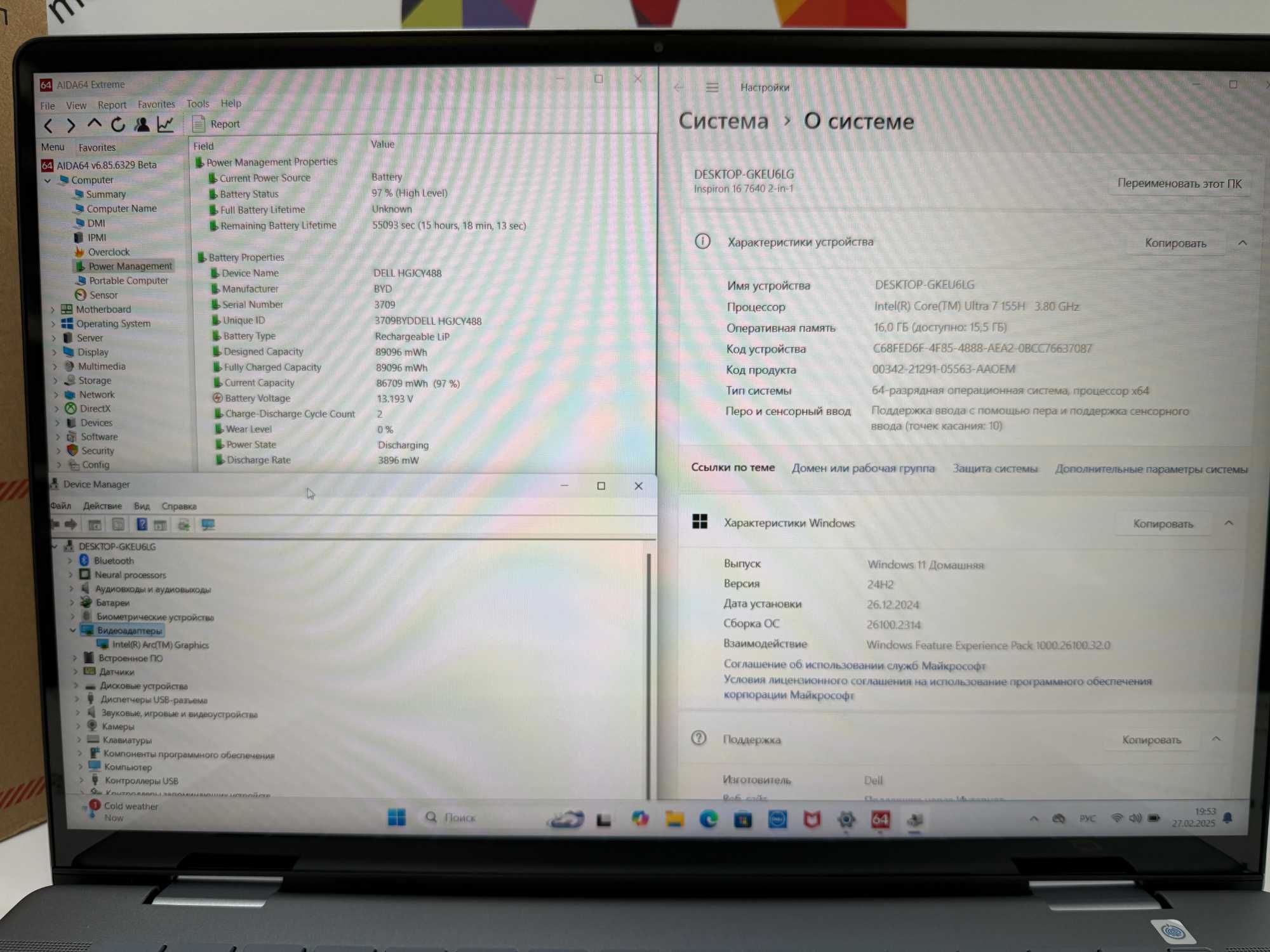Screen dimensions: 1270x952
Task: Select Overclock in AIDA64 tree
Action: click(109, 252)
